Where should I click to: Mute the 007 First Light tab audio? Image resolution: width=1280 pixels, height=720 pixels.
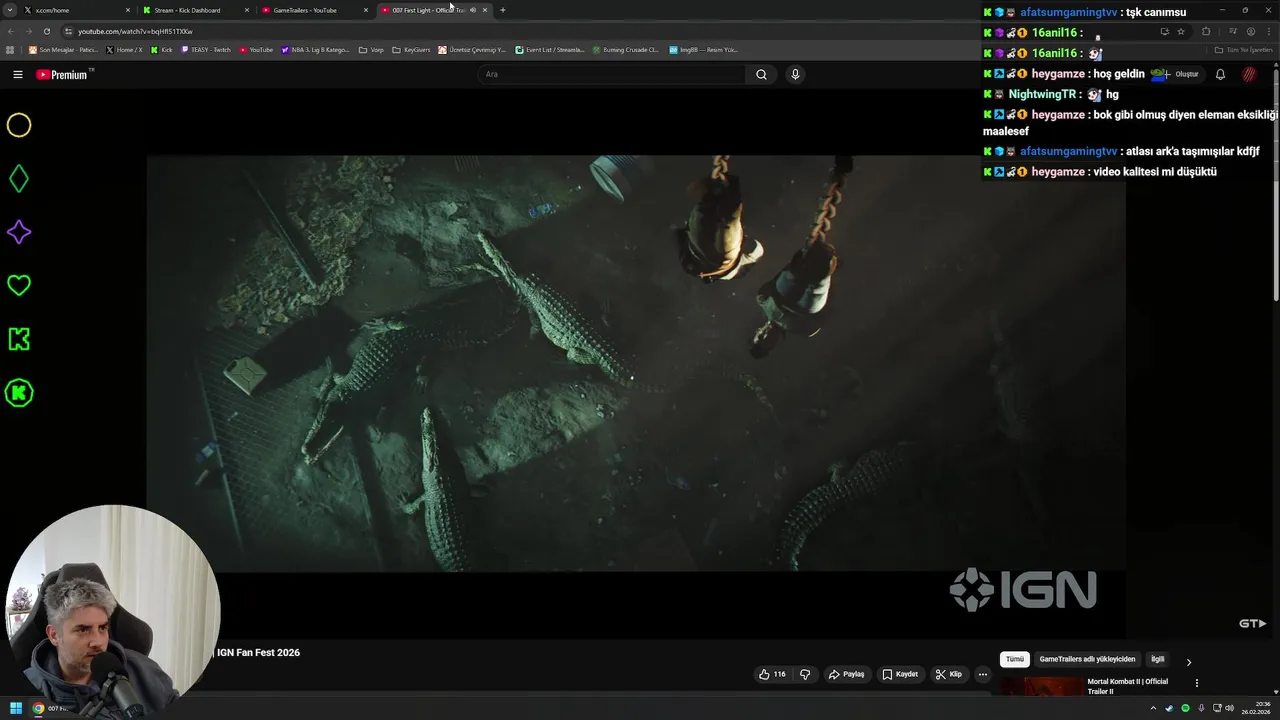click(473, 10)
